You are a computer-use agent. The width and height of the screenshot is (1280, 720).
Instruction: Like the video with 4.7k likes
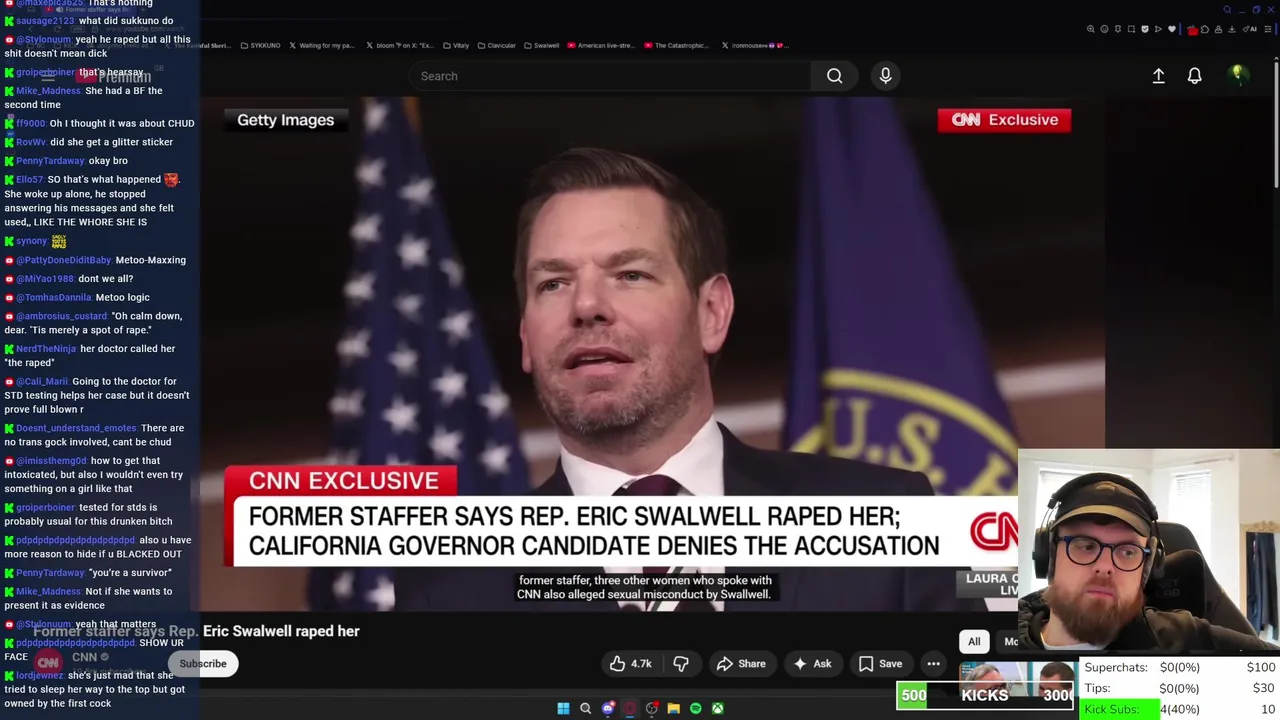pyautogui.click(x=630, y=663)
